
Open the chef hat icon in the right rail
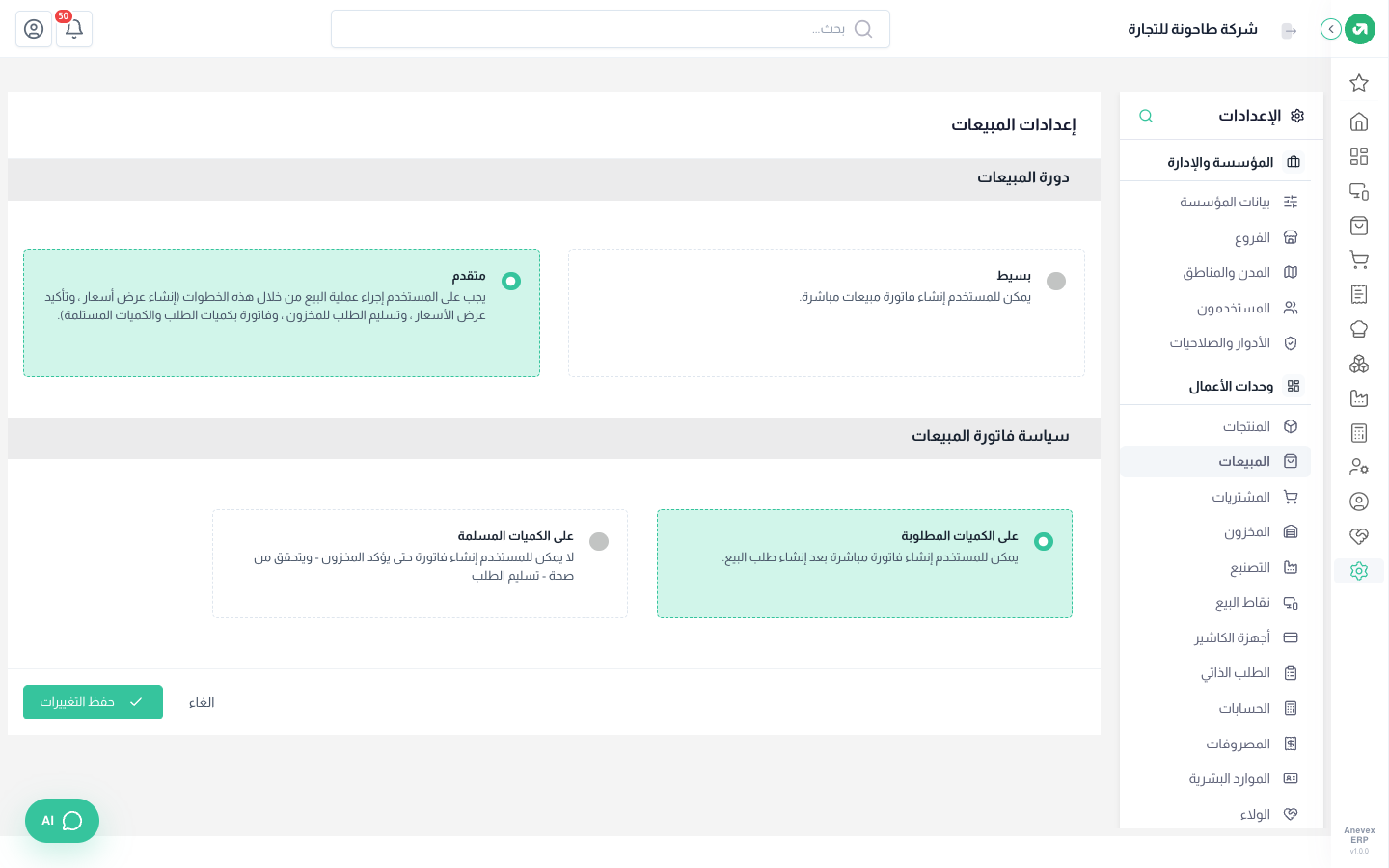point(1359,329)
